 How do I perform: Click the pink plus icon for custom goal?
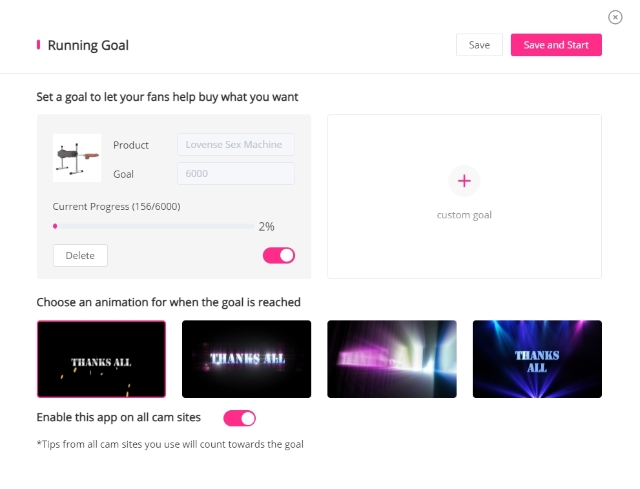point(464,181)
